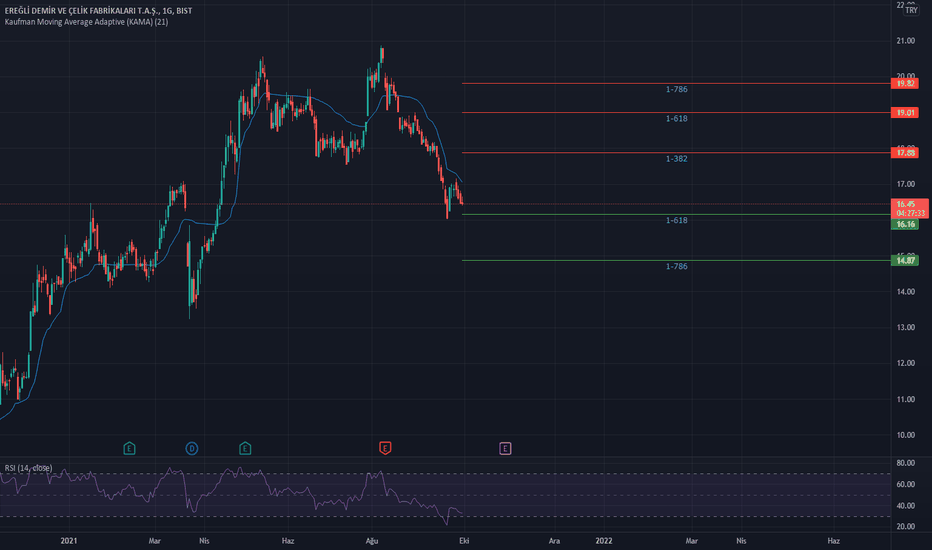Click the first green earnings E marker
Image resolution: width=932 pixels, height=550 pixels.
129,448
